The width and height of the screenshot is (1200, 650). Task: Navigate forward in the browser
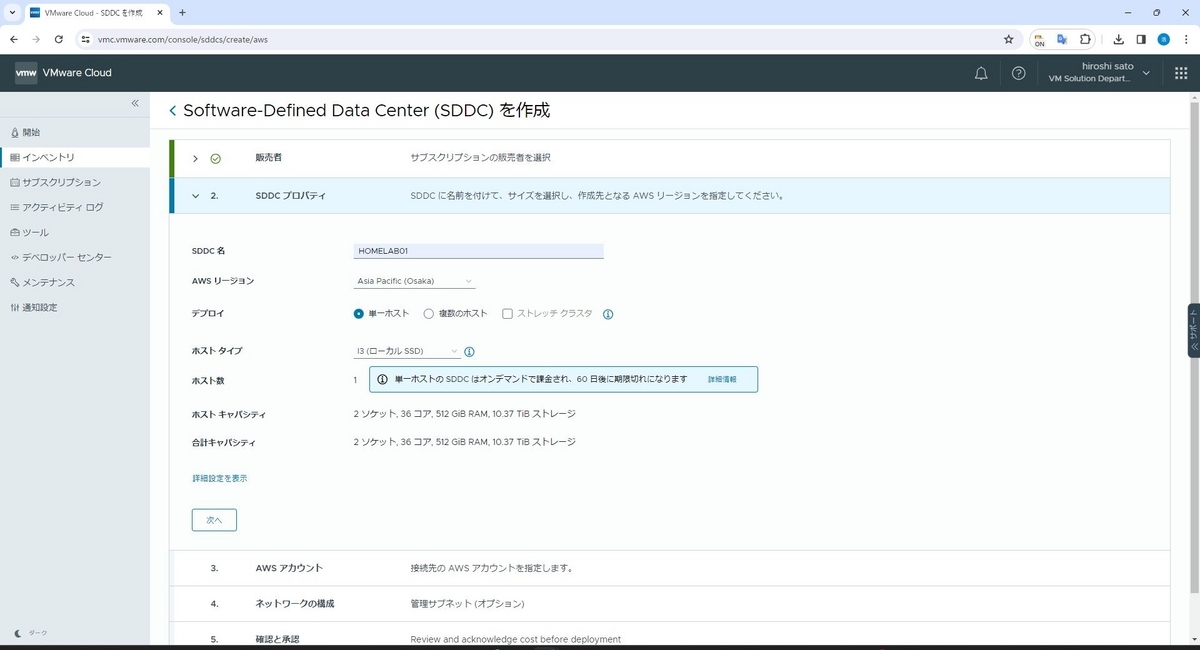click(x=36, y=39)
